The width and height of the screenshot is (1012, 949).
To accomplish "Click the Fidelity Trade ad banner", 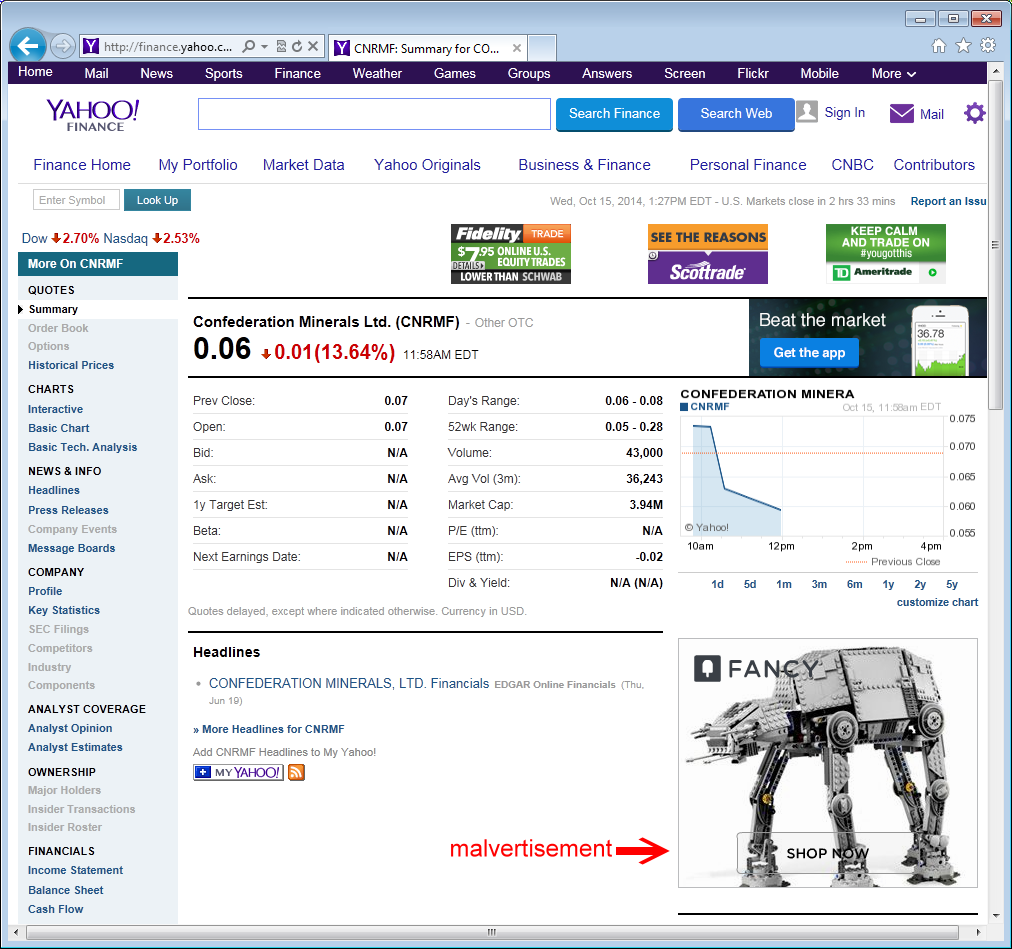I will pyautogui.click(x=511, y=254).
